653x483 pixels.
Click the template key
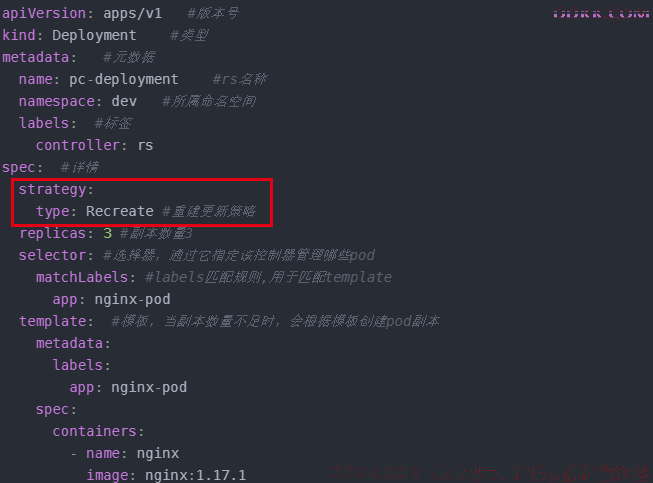coord(52,321)
